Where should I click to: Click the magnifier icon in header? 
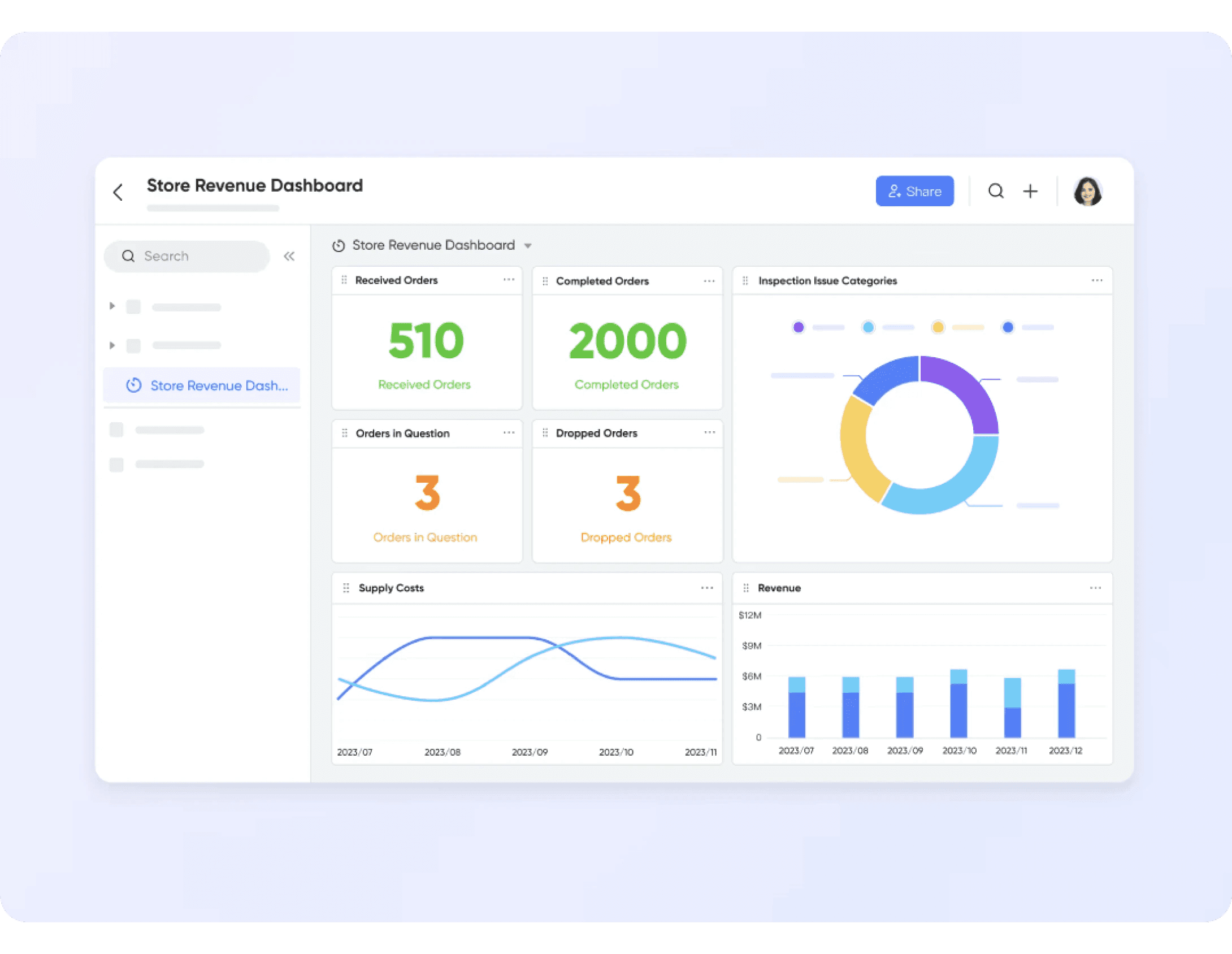point(996,191)
